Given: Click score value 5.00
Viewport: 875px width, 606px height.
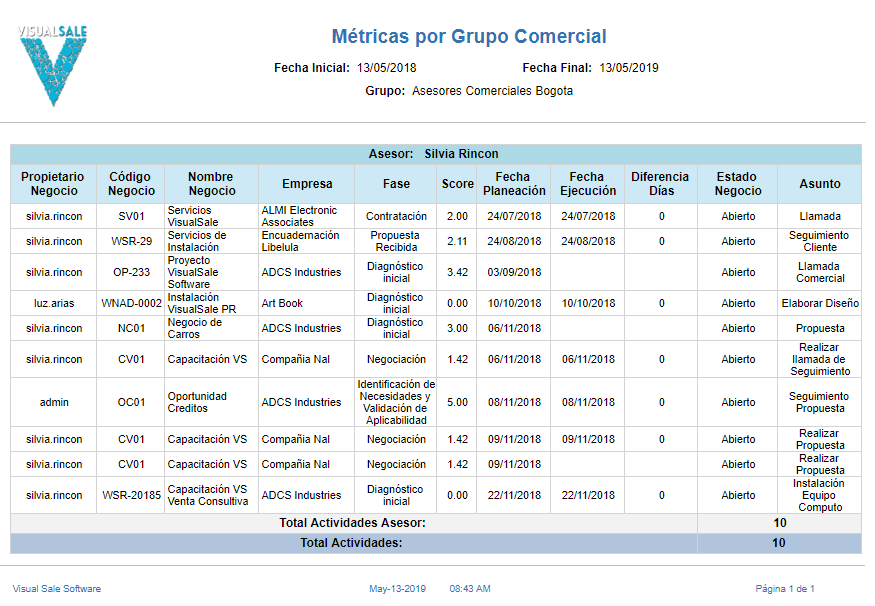Looking at the screenshot, I should click(457, 402).
